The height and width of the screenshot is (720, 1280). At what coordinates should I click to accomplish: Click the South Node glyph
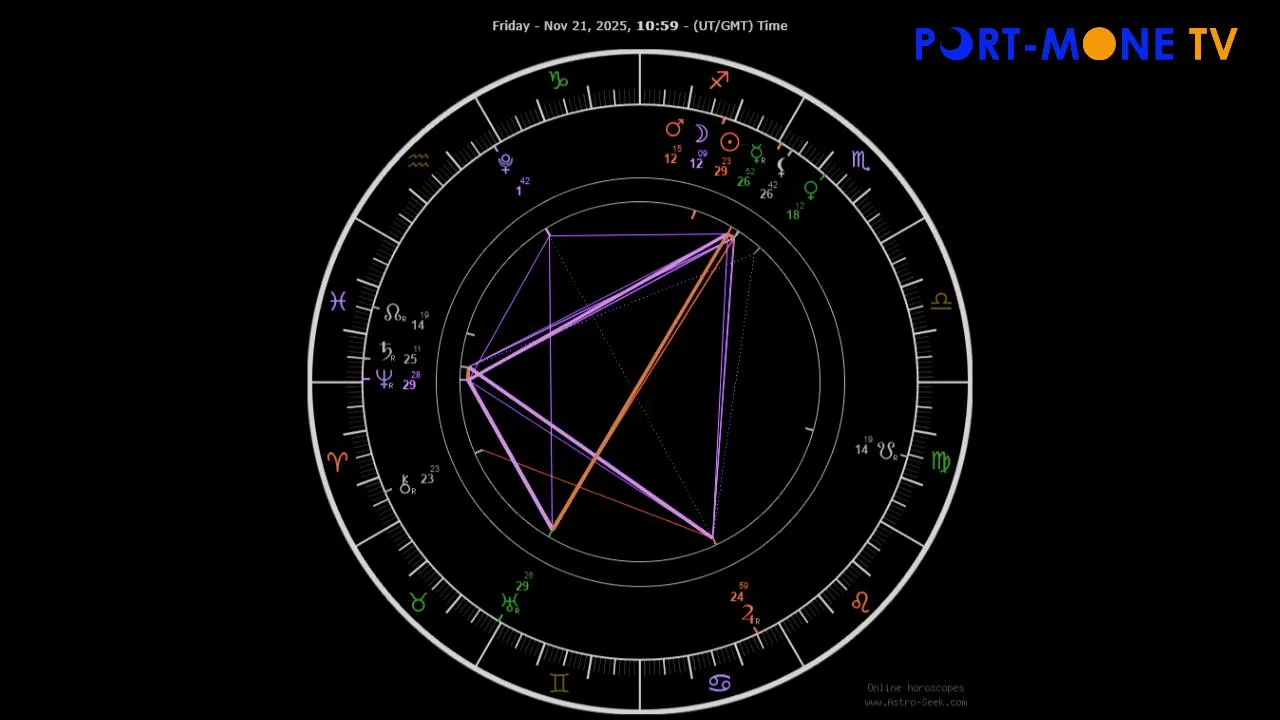pos(888,451)
